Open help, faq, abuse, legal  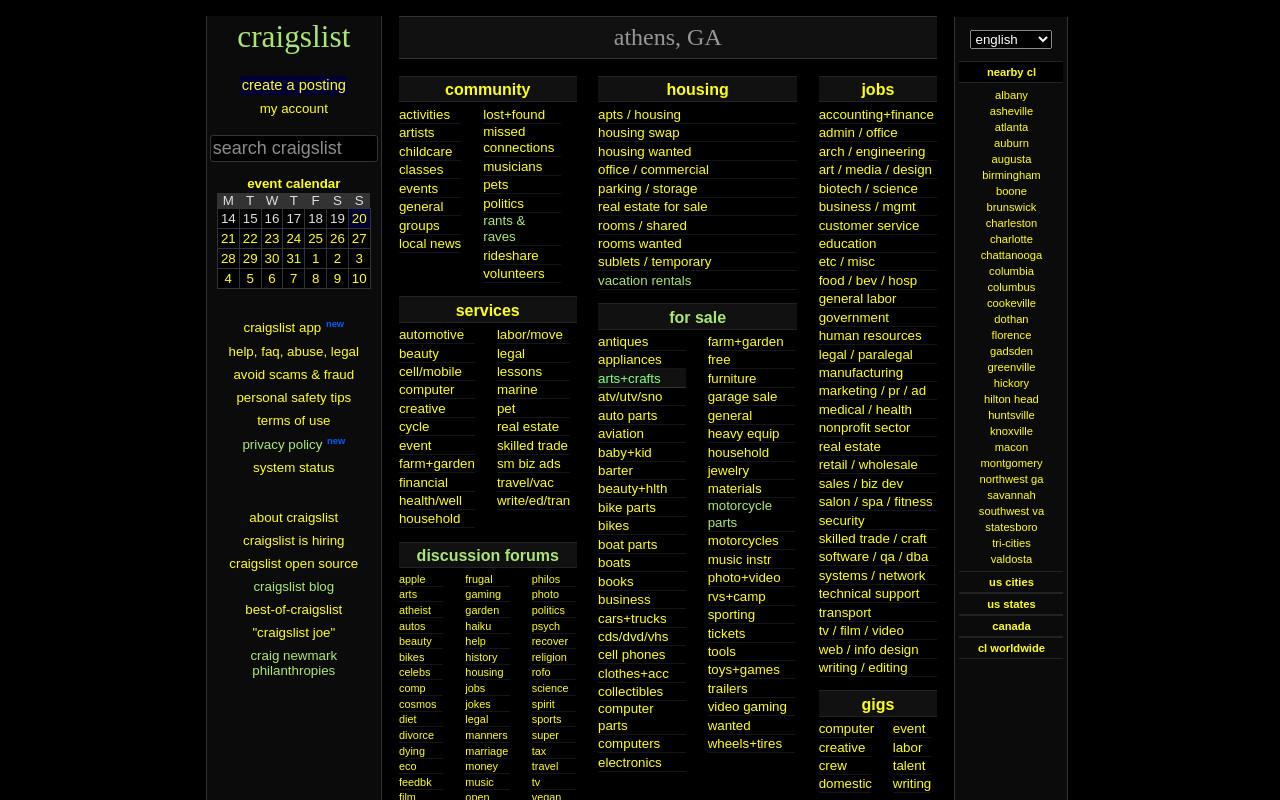tap(293, 351)
